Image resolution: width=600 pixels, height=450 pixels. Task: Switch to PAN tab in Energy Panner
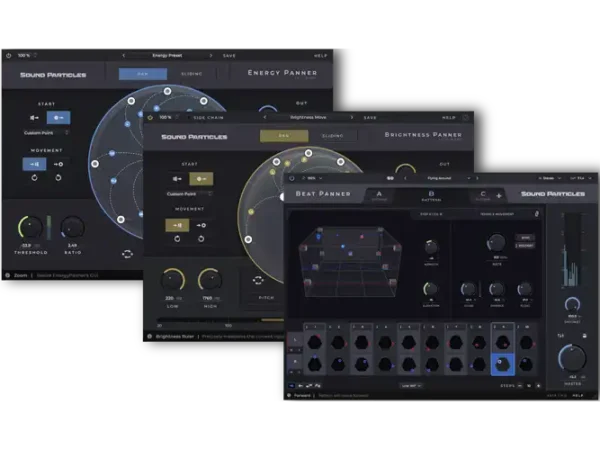[x=143, y=74]
